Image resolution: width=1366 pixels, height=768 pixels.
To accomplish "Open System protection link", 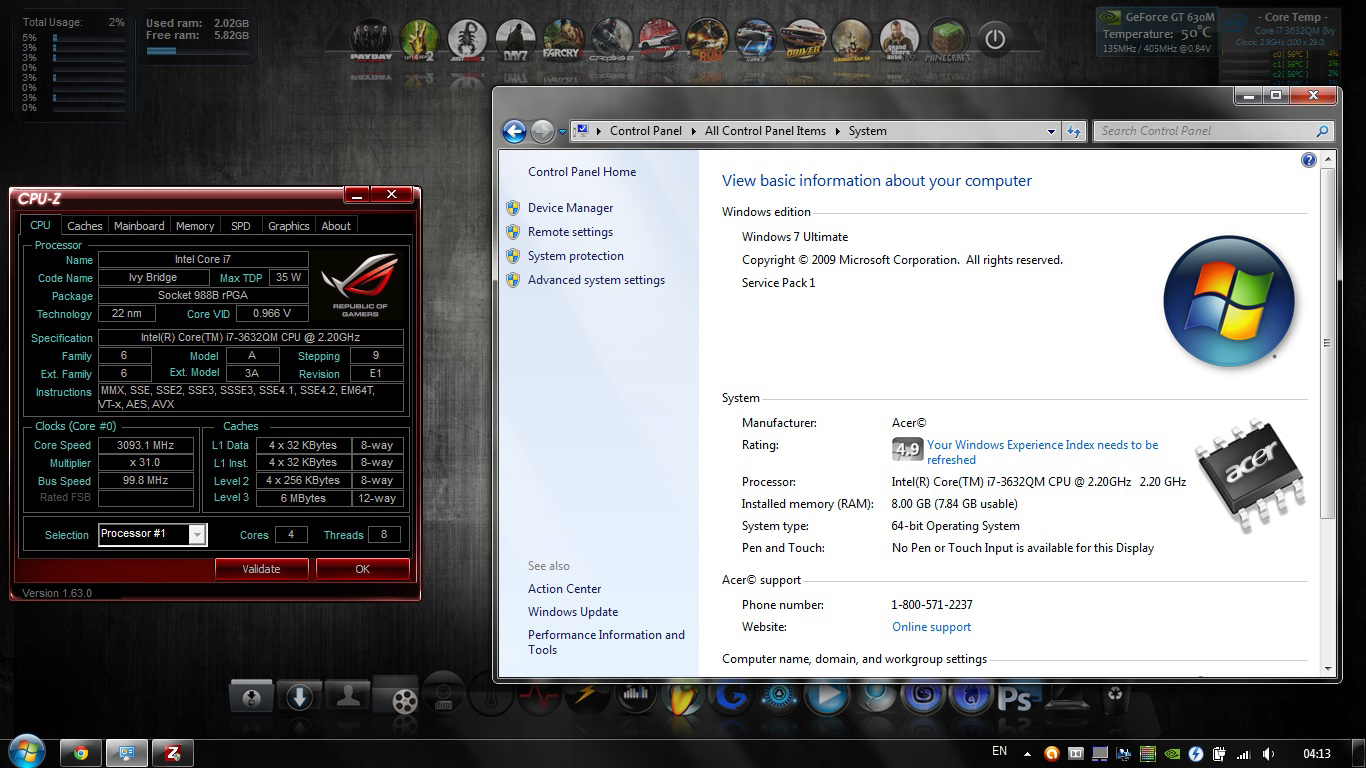I will tap(576, 256).
